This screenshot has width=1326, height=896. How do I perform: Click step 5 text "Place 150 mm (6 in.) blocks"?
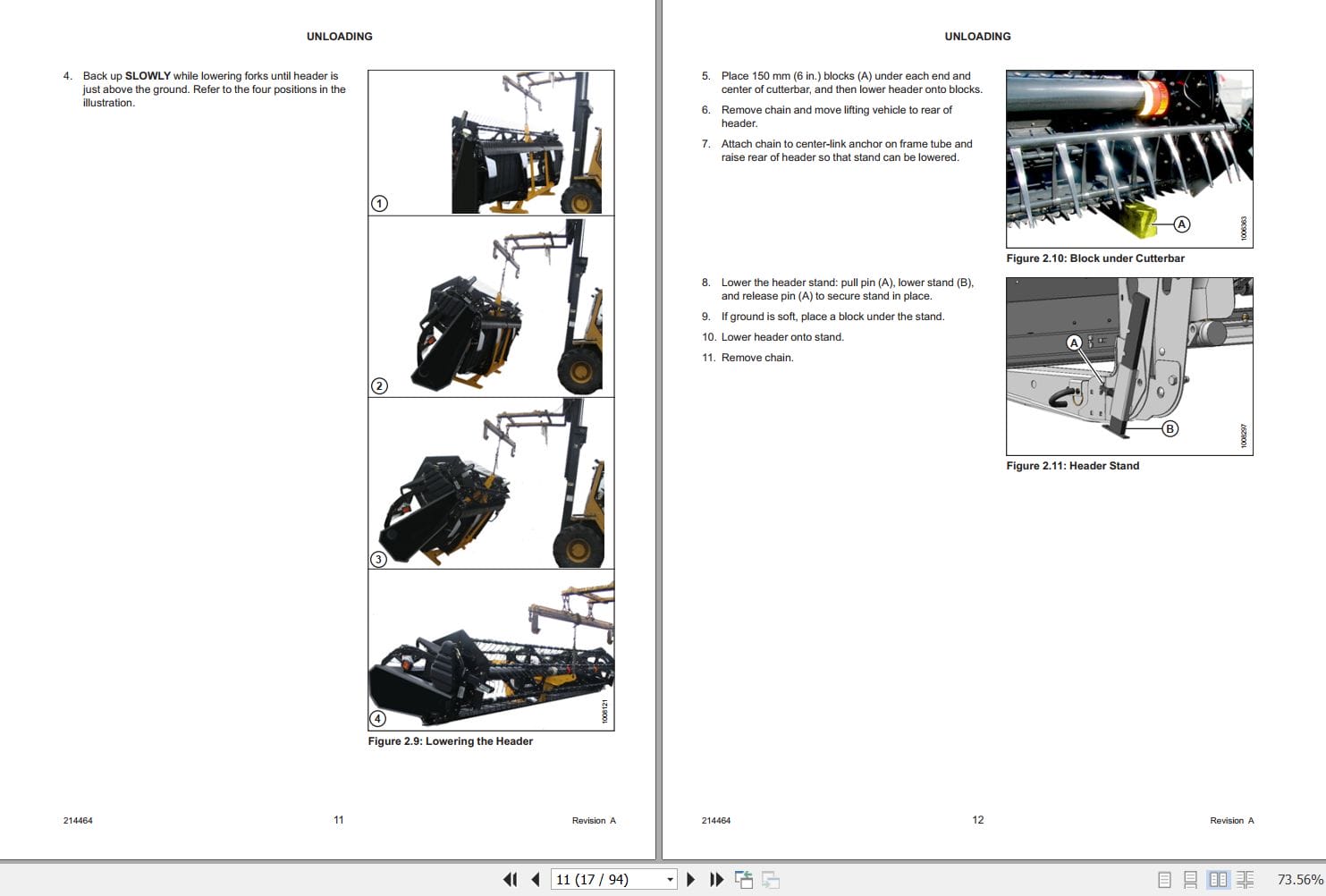(x=788, y=76)
